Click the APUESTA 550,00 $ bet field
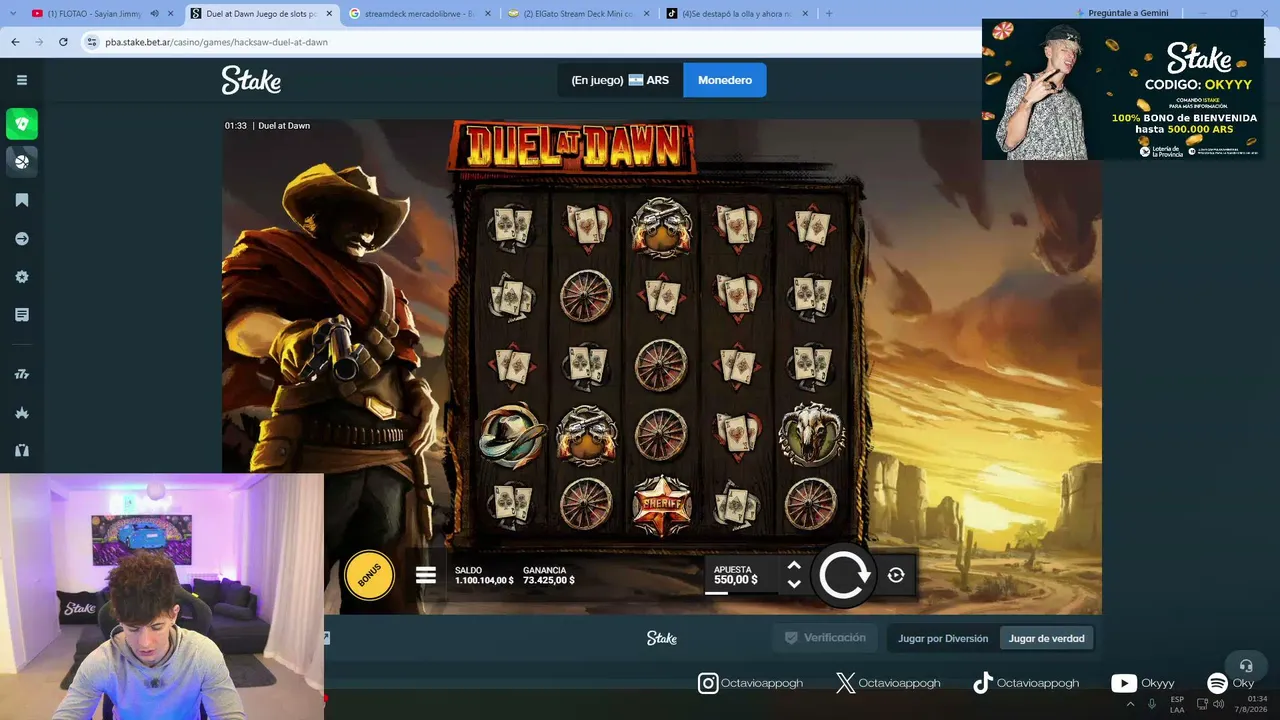This screenshot has width=1280, height=720. [x=741, y=575]
